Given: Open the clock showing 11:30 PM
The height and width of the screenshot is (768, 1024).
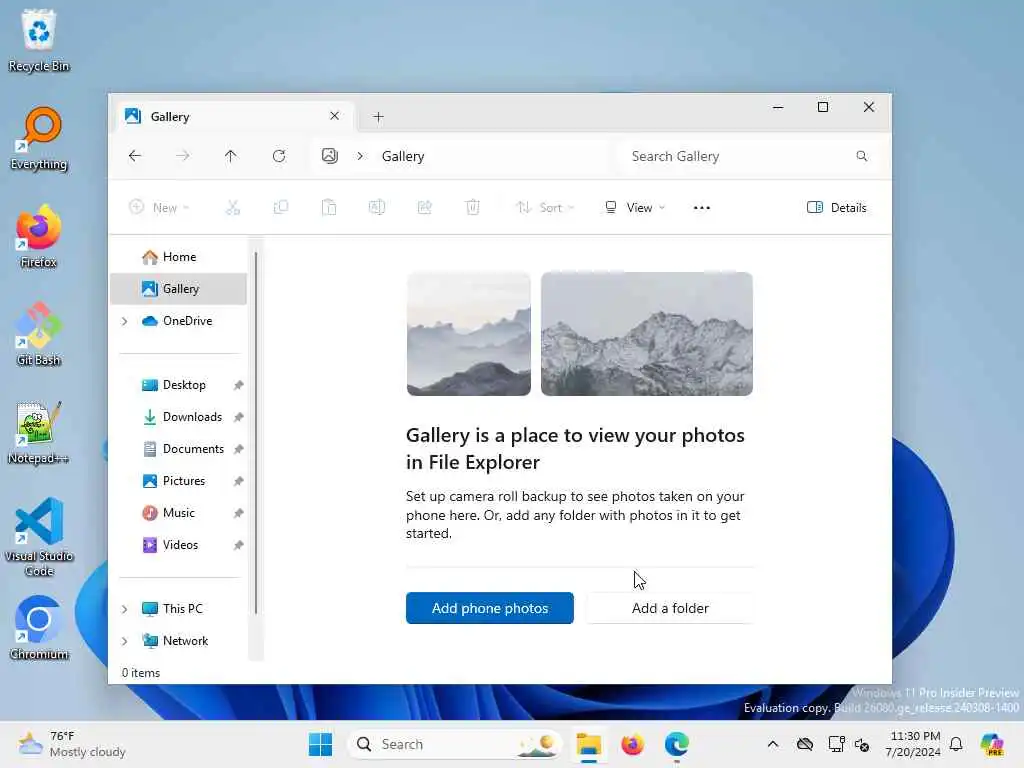Looking at the screenshot, I should point(914,744).
